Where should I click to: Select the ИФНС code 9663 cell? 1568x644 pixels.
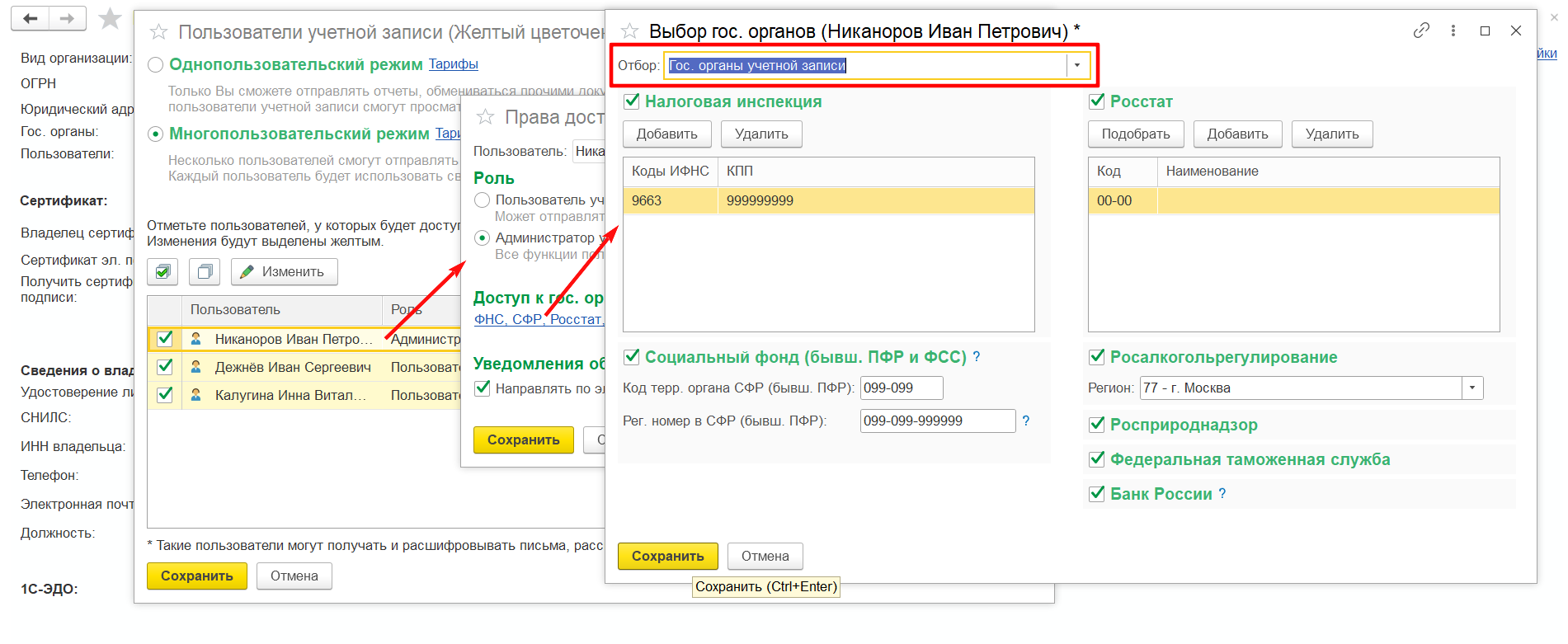point(671,200)
